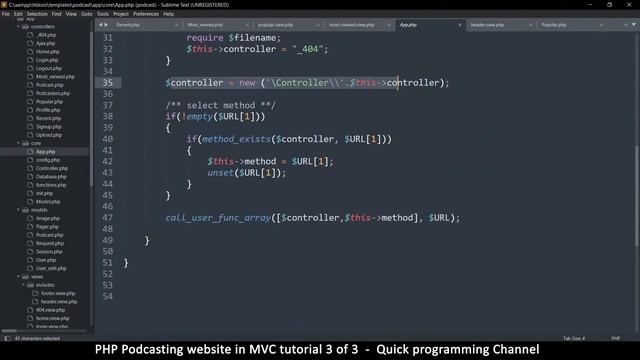Go to next tab with right arrow
The width and height of the screenshot is (640, 360).
106,25
